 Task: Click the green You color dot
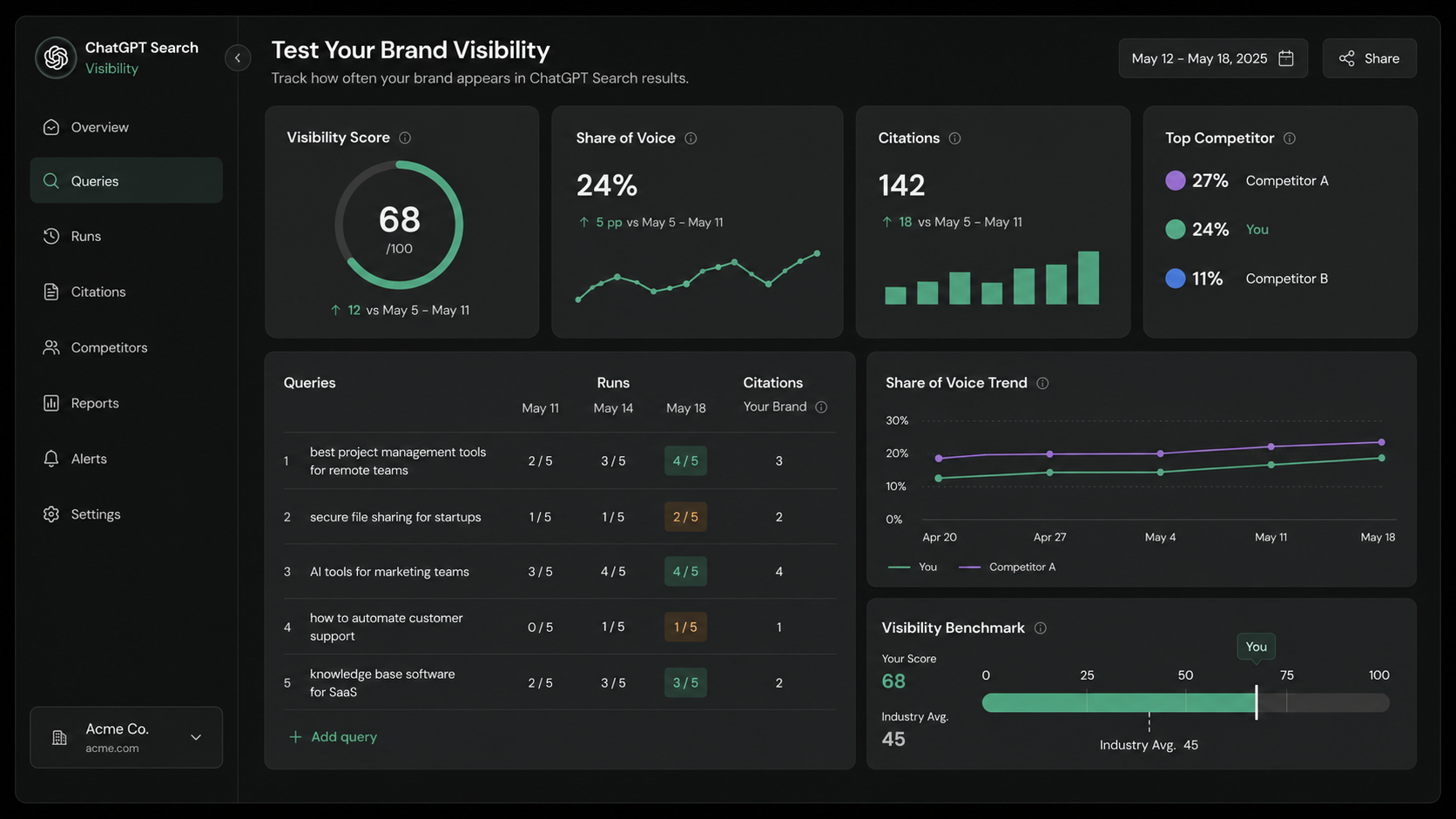coord(1176,229)
